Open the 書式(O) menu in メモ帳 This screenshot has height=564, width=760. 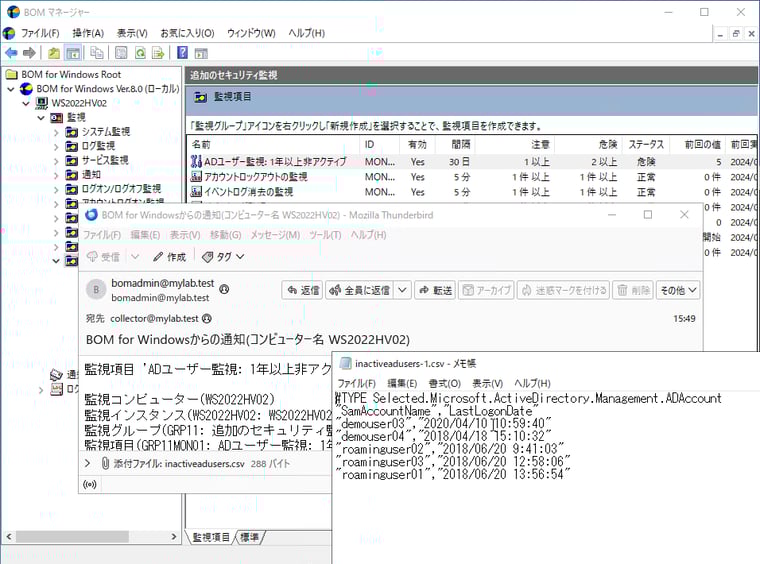click(444, 383)
